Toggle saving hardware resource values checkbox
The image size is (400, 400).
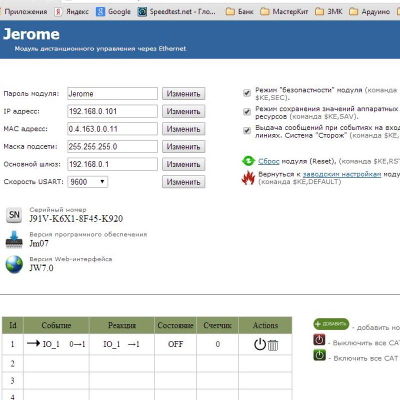(x=247, y=112)
